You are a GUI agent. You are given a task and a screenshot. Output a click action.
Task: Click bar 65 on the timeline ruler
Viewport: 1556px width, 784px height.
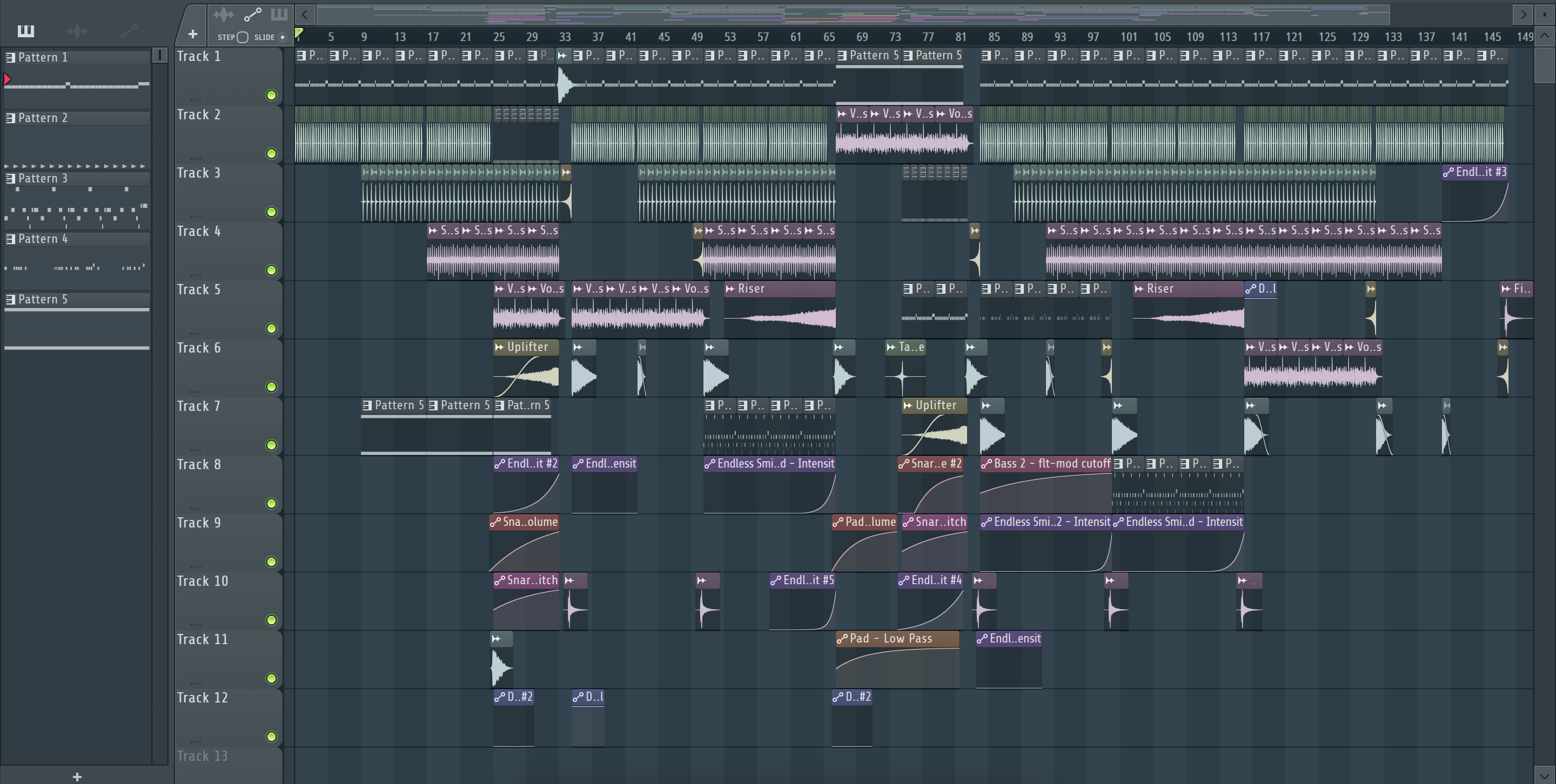829,37
